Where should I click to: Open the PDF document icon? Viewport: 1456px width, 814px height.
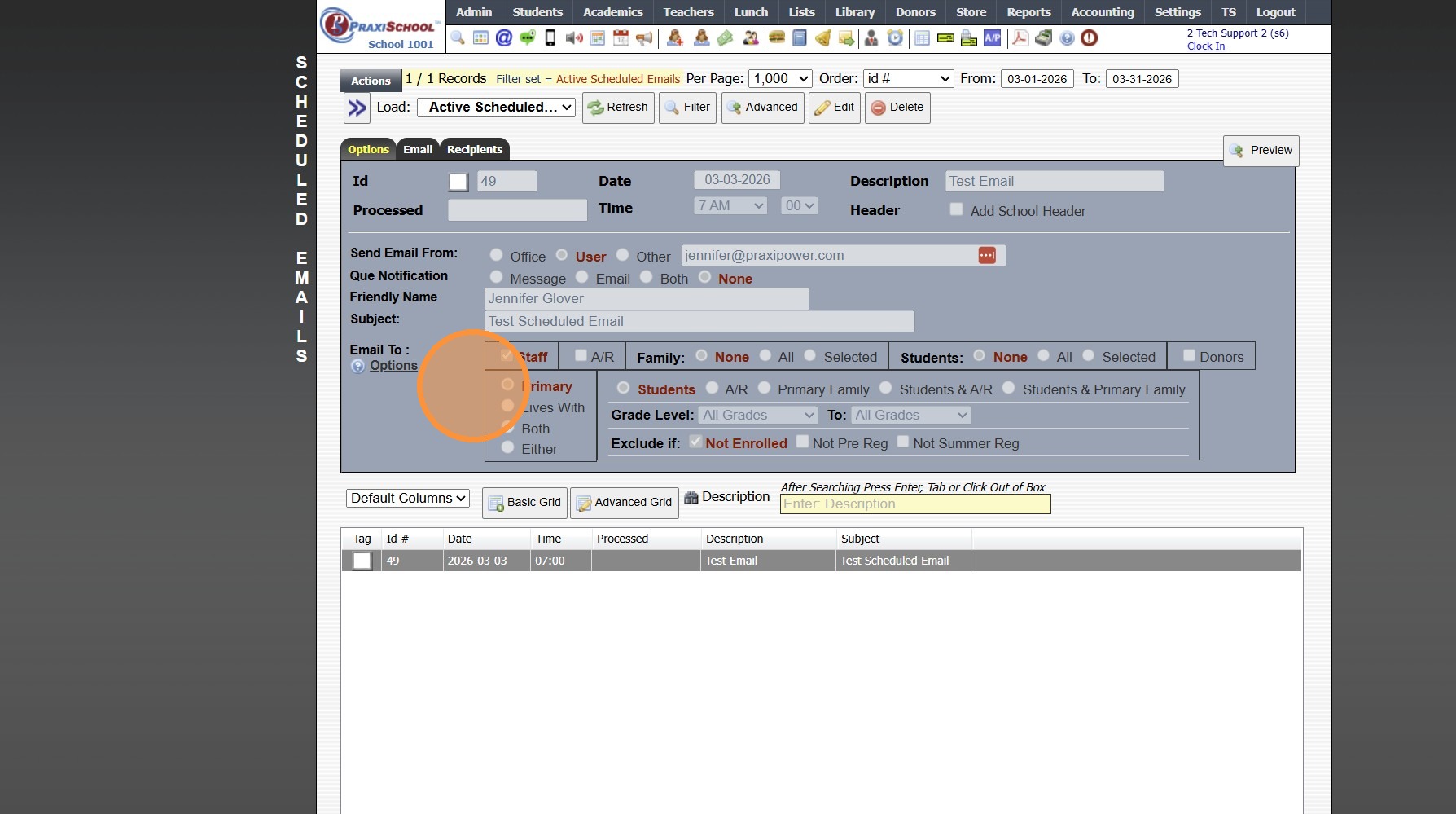click(1020, 37)
